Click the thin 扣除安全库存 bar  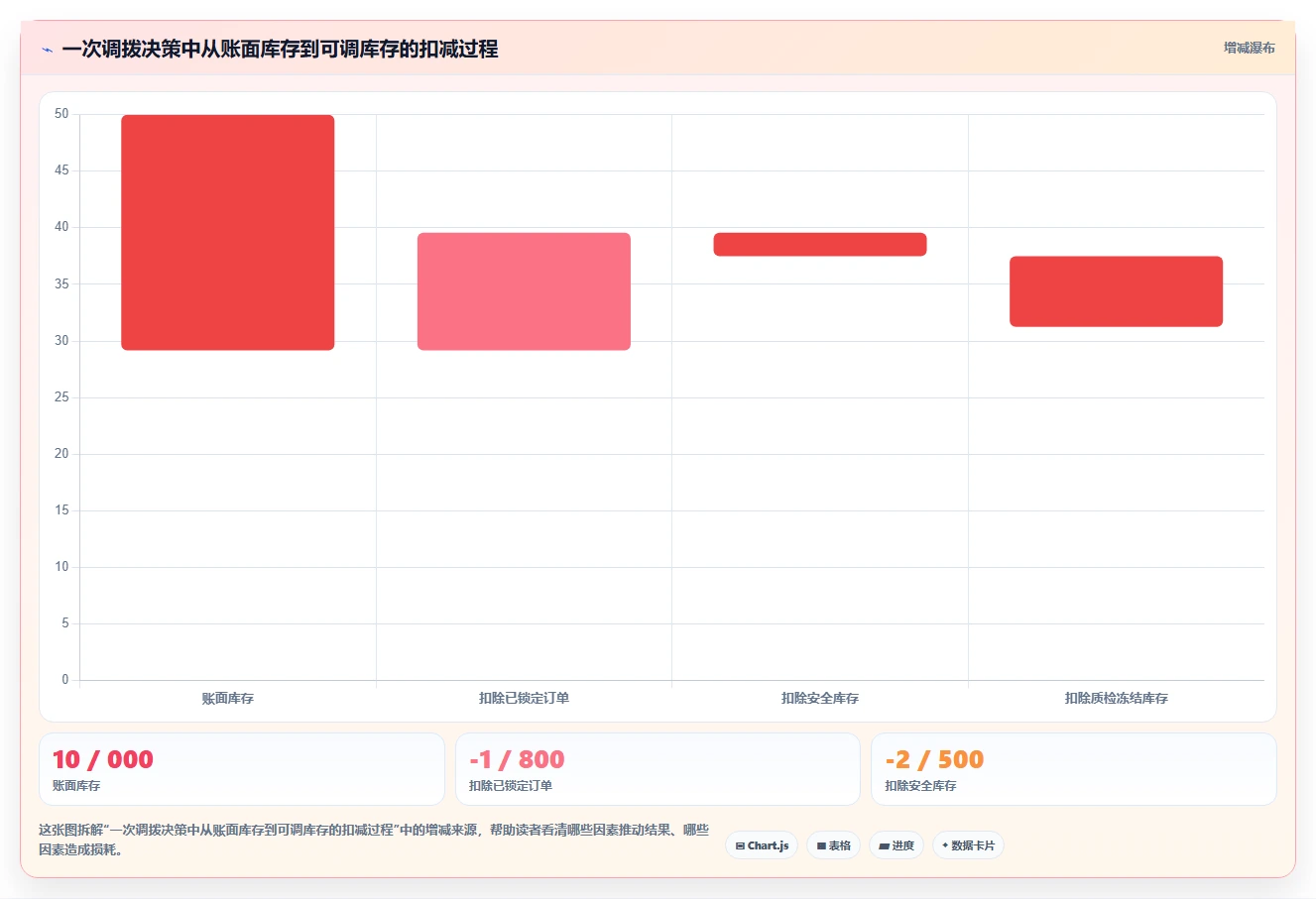820,245
